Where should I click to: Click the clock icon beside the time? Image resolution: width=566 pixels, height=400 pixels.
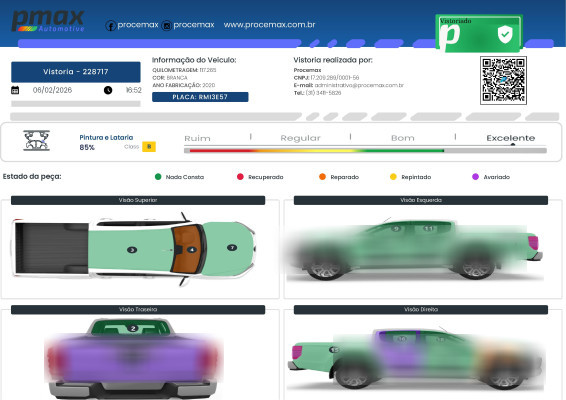(108, 90)
